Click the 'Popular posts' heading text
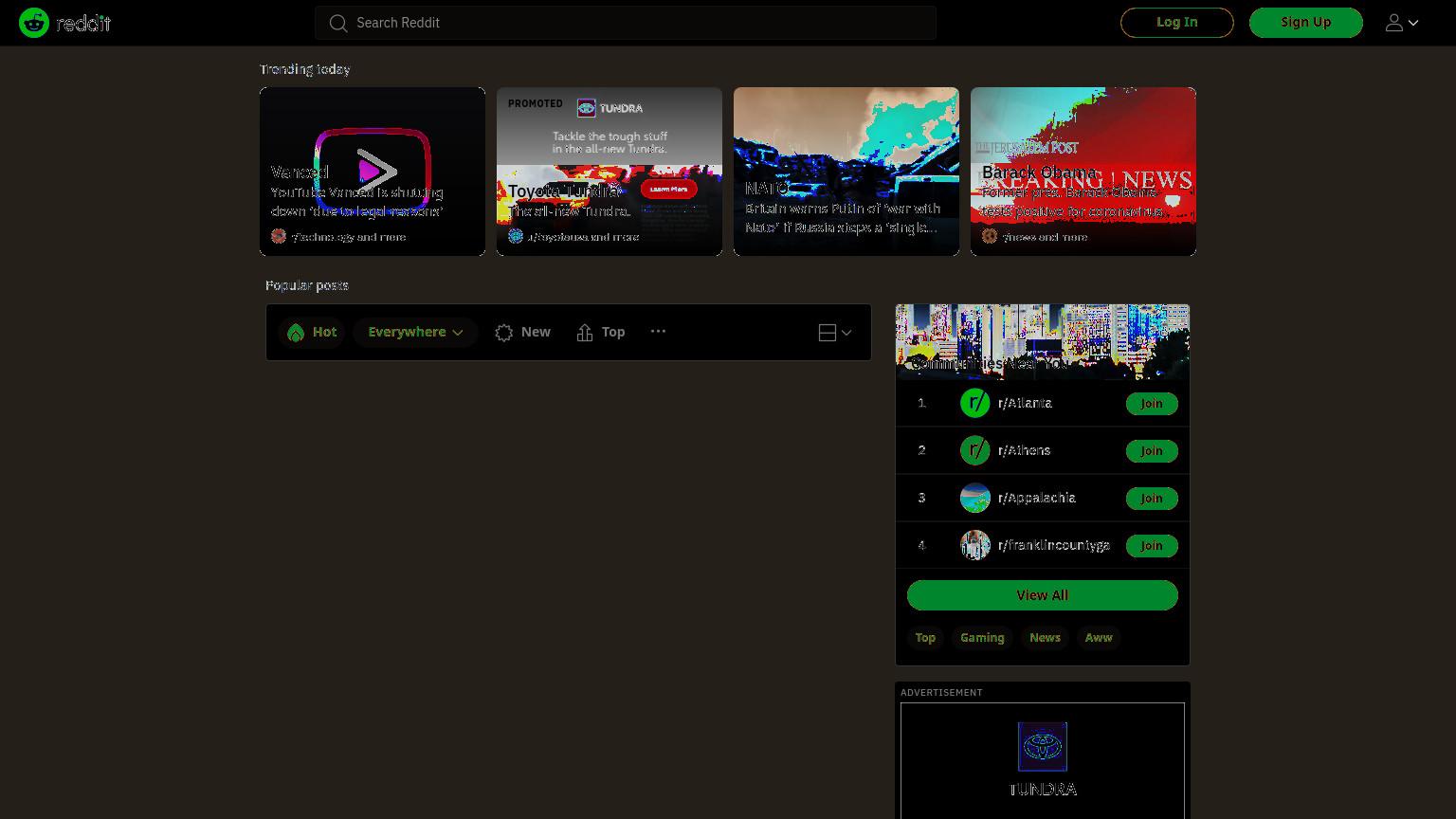 (307, 285)
